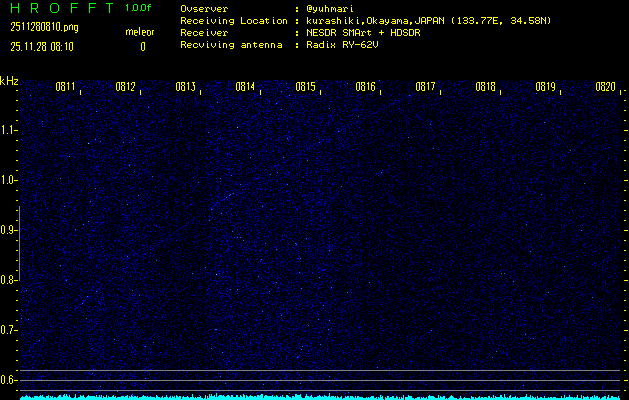629x400 pixels.
Task: Select the 0818 time marker
Action: [x=486, y=88]
